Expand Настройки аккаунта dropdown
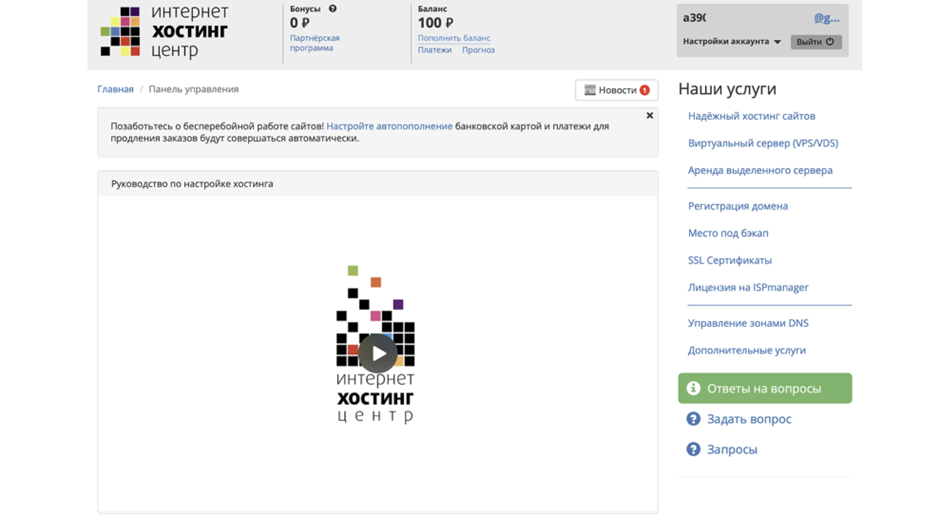Viewport: 940px width, 515px height. point(732,41)
